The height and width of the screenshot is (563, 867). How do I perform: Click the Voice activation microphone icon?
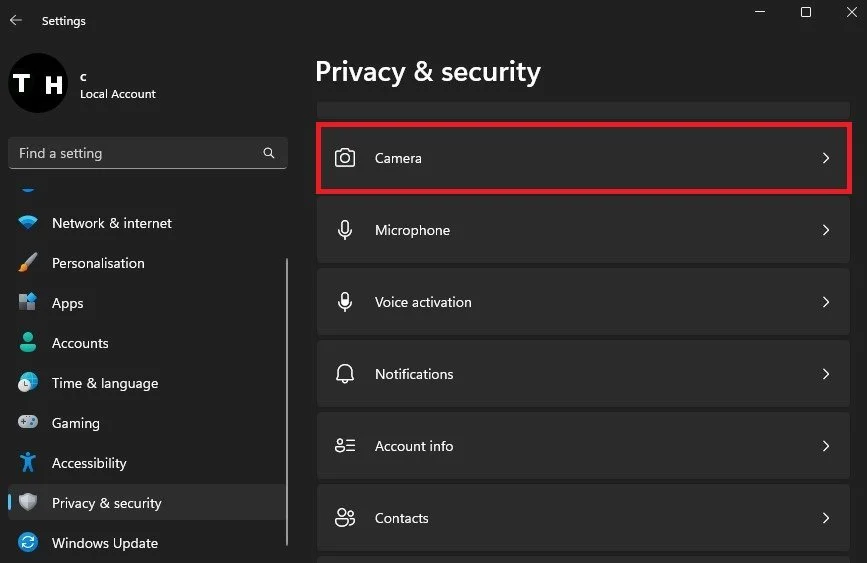(344, 302)
